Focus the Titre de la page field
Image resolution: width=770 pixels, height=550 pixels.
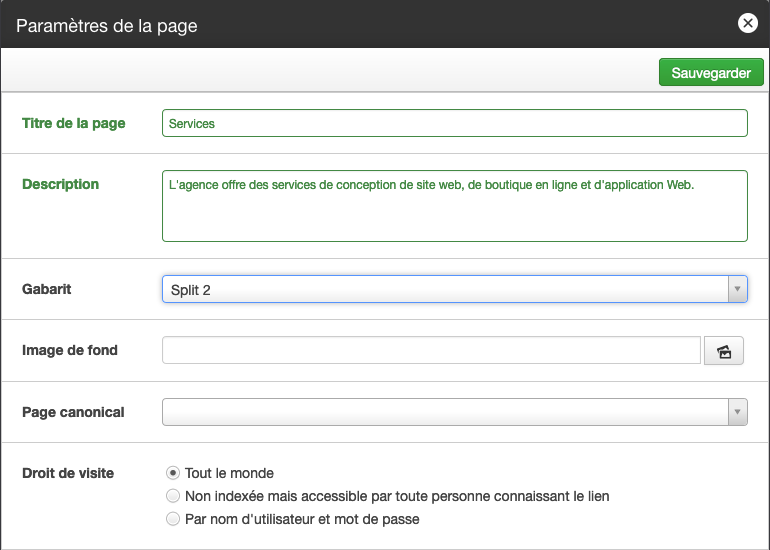click(455, 123)
